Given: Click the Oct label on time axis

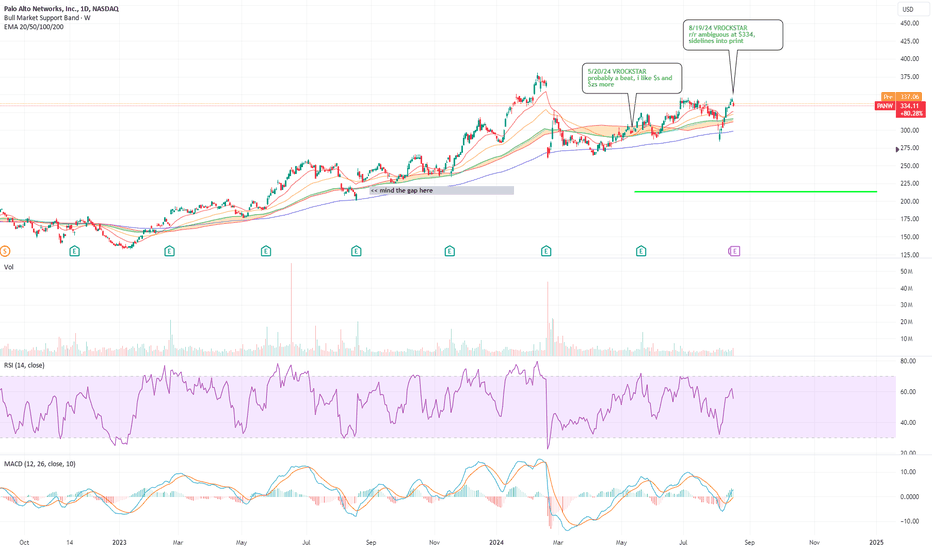Looking at the screenshot, I should (24, 542).
